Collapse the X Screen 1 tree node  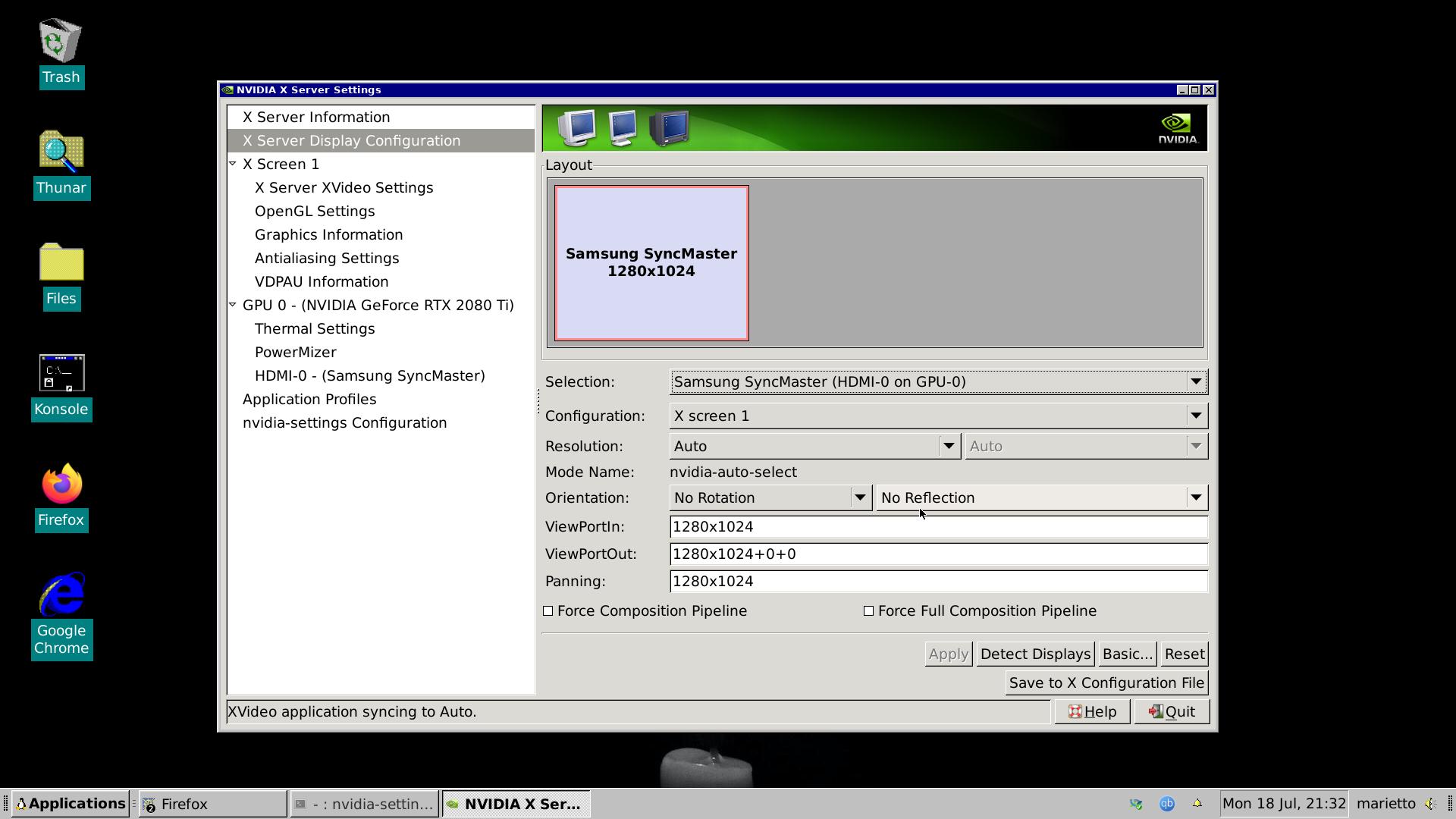pyautogui.click(x=233, y=164)
